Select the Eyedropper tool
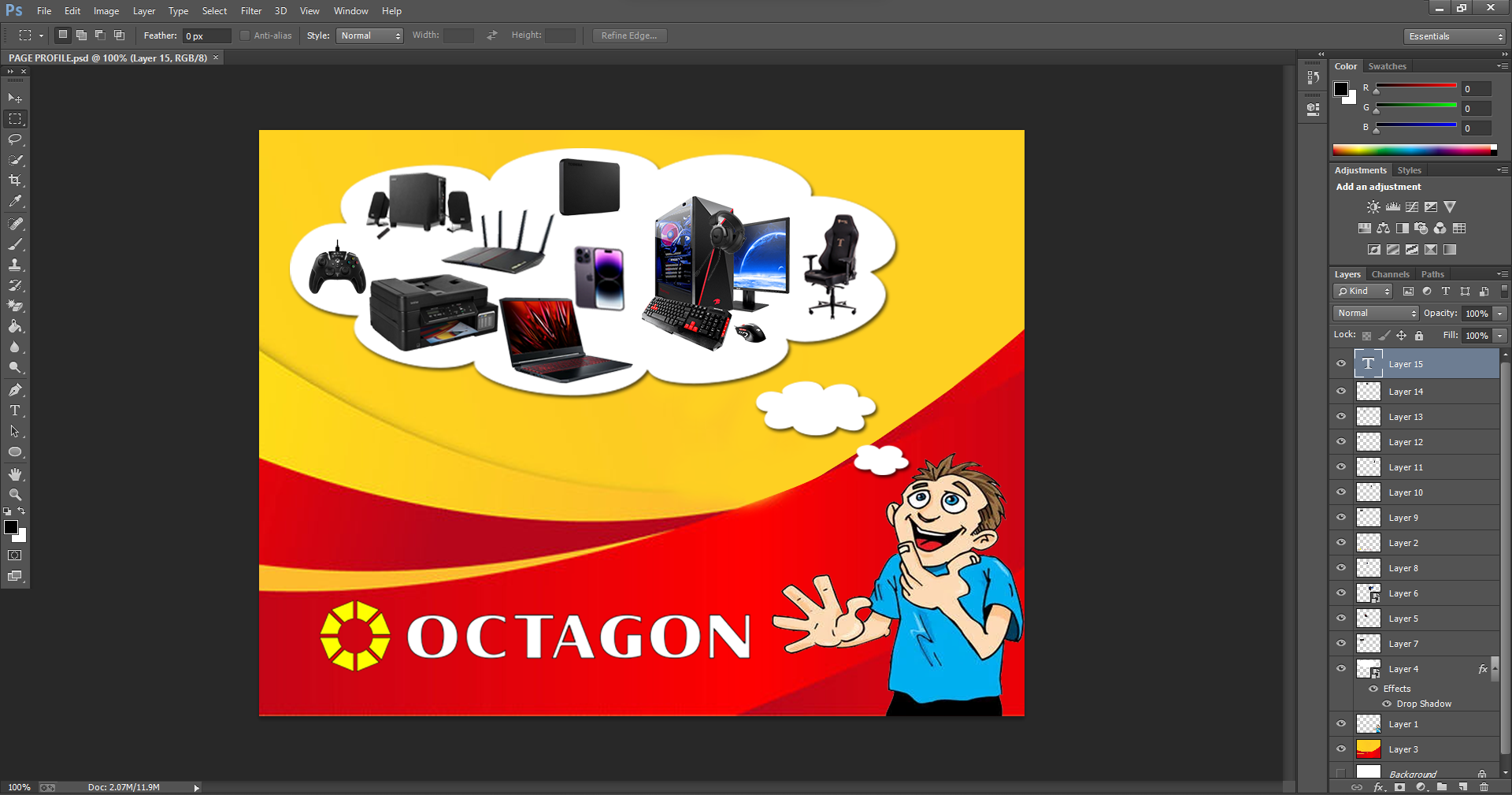 (15, 201)
